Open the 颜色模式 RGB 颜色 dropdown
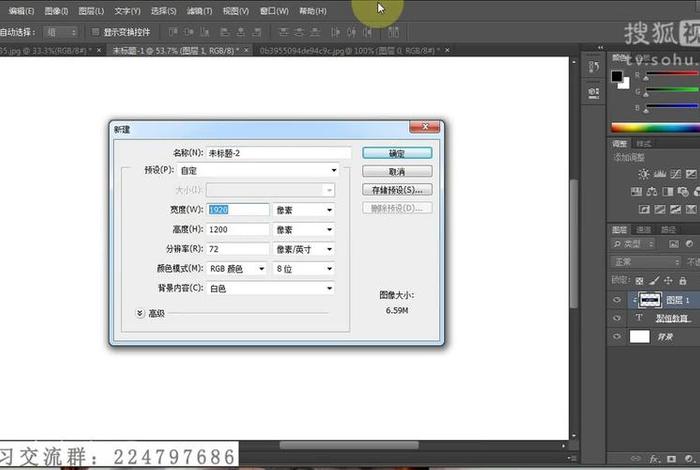Screen dimensions: 700x470 (x=237, y=269)
